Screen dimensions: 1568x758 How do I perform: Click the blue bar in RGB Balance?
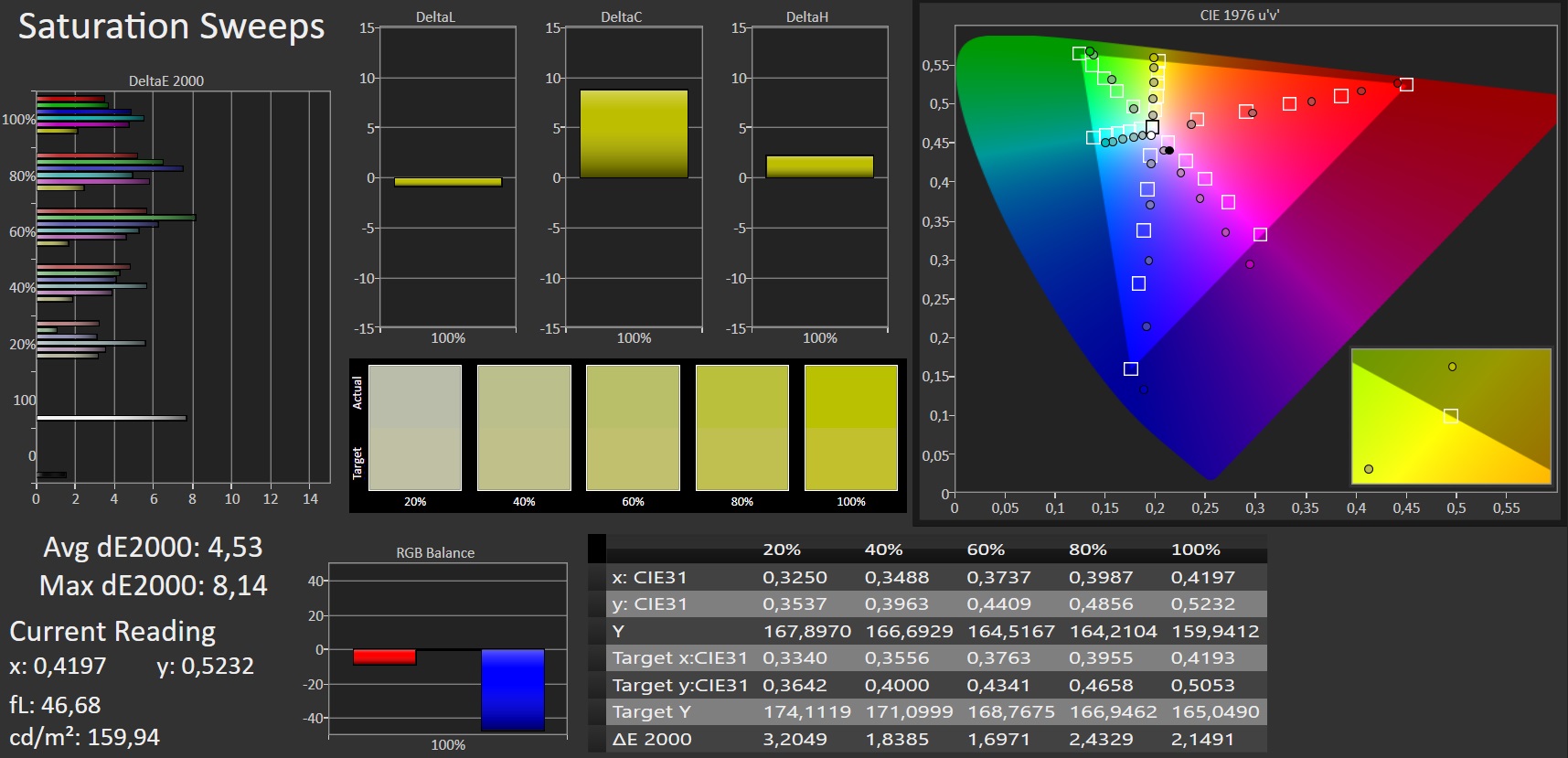pyautogui.click(x=512, y=689)
